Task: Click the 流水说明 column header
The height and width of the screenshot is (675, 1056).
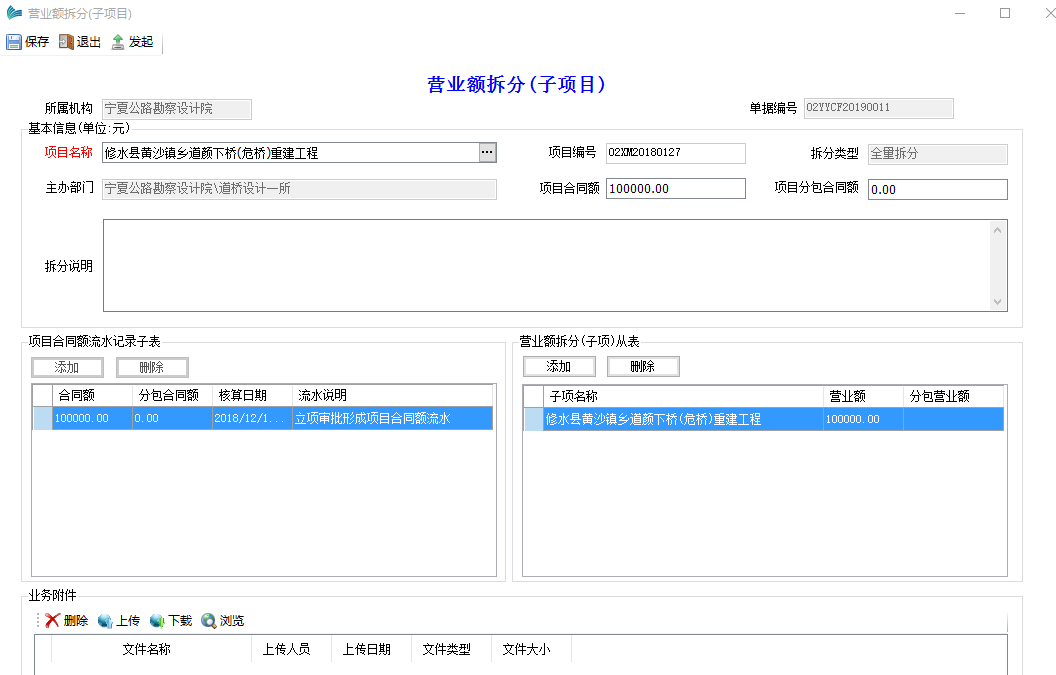Action: 393,395
